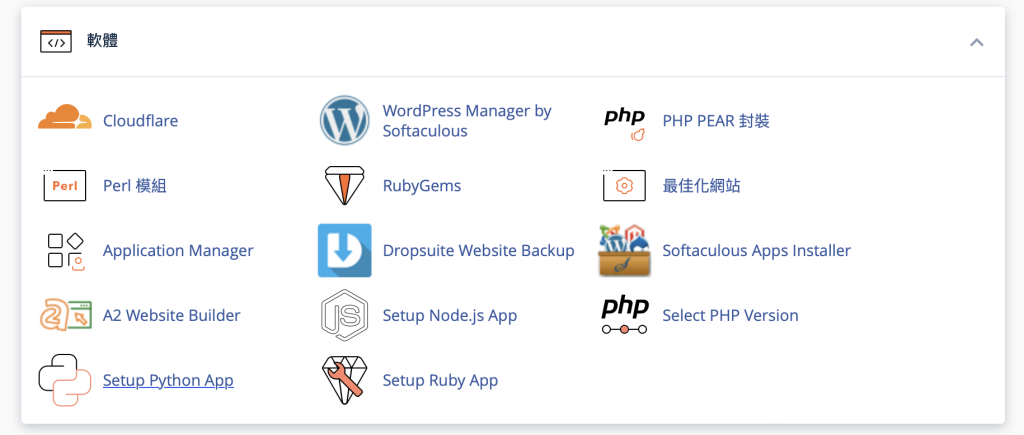Image resolution: width=1024 pixels, height=435 pixels.
Task: Click the Dropsuite blue download icon
Action: click(x=345, y=250)
